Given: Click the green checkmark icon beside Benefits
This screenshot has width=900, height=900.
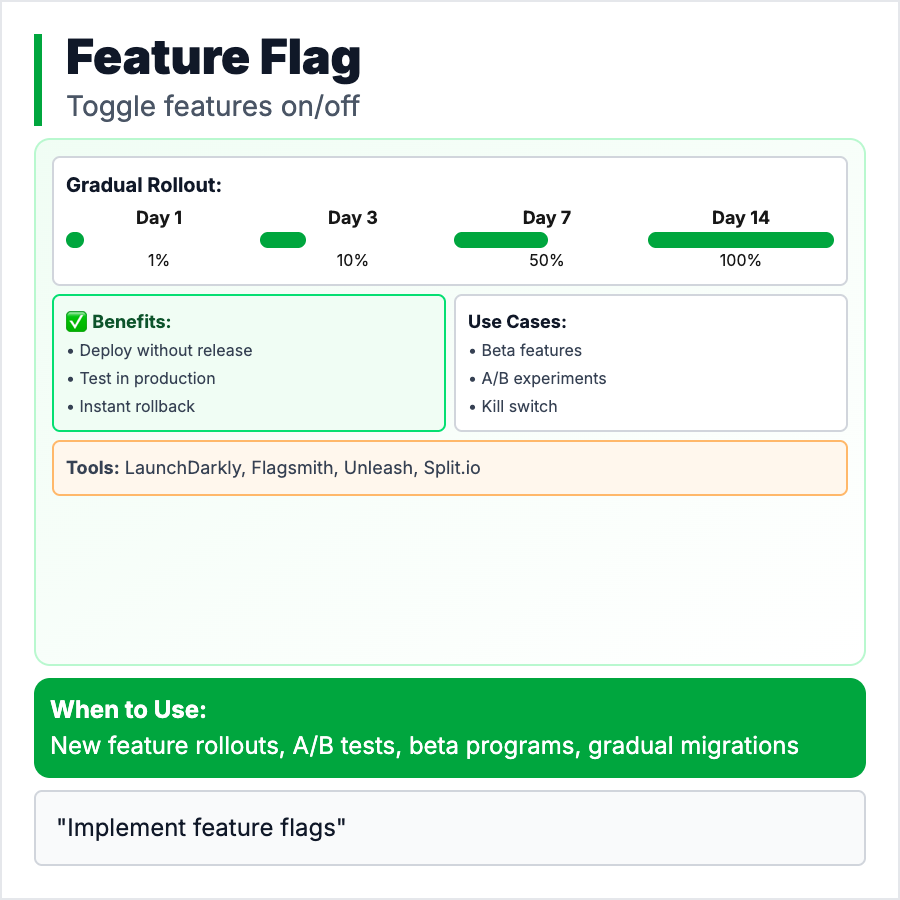Looking at the screenshot, I should [x=76, y=322].
